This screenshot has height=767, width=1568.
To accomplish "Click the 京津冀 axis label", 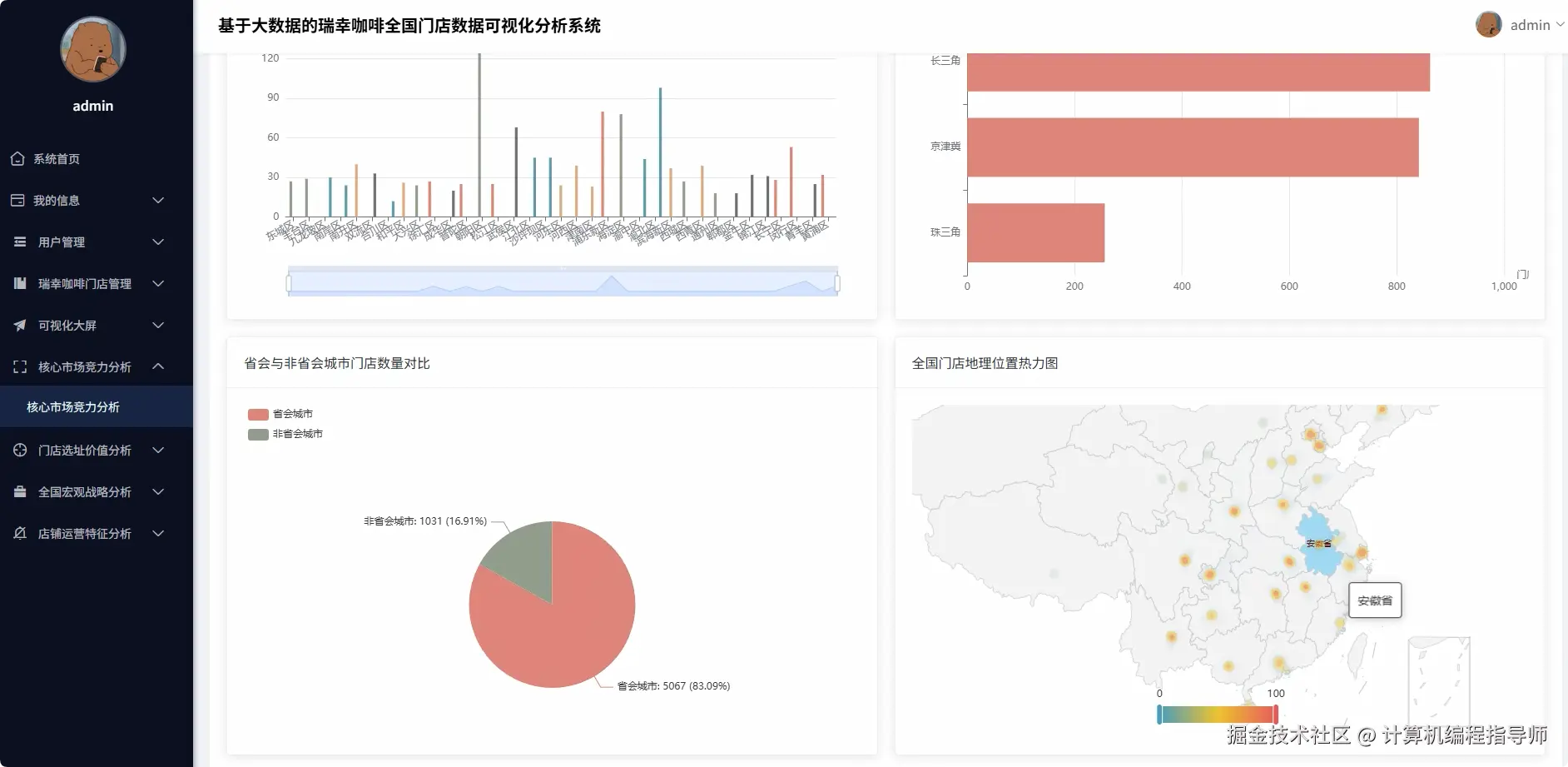I will (x=945, y=147).
